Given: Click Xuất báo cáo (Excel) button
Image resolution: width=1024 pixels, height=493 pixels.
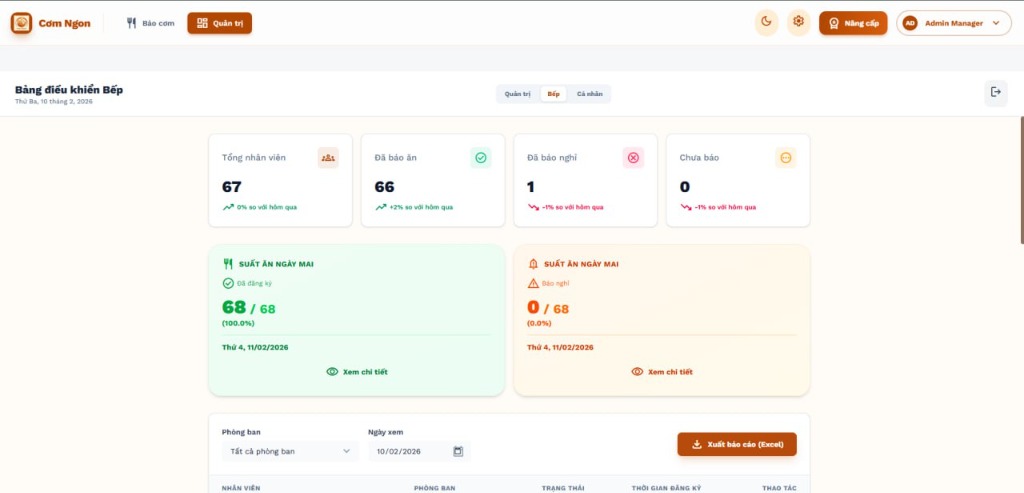Looking at the screenshot, I should (737, 444).
